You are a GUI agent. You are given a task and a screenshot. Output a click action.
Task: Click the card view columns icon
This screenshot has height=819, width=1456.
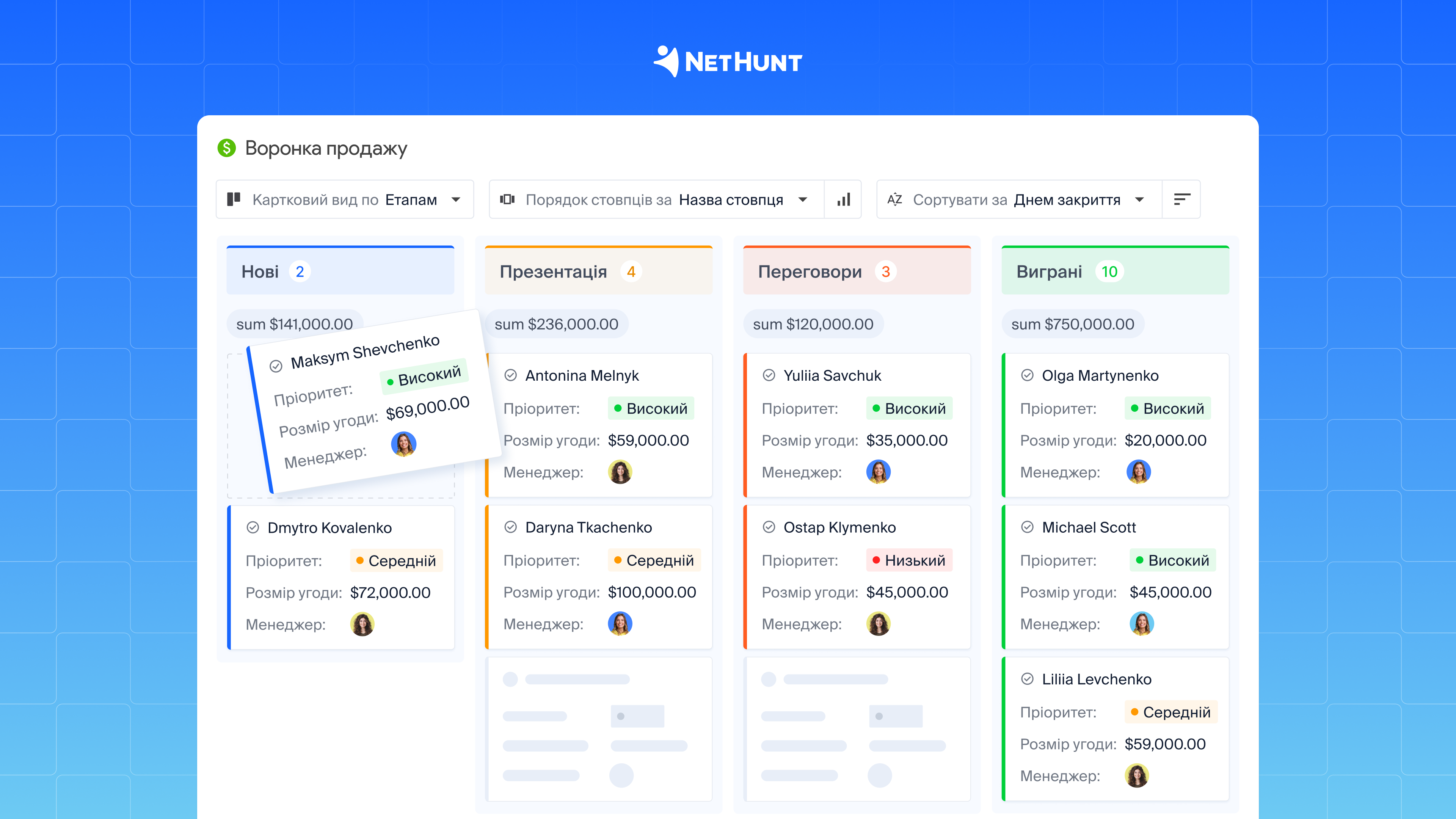234,199
